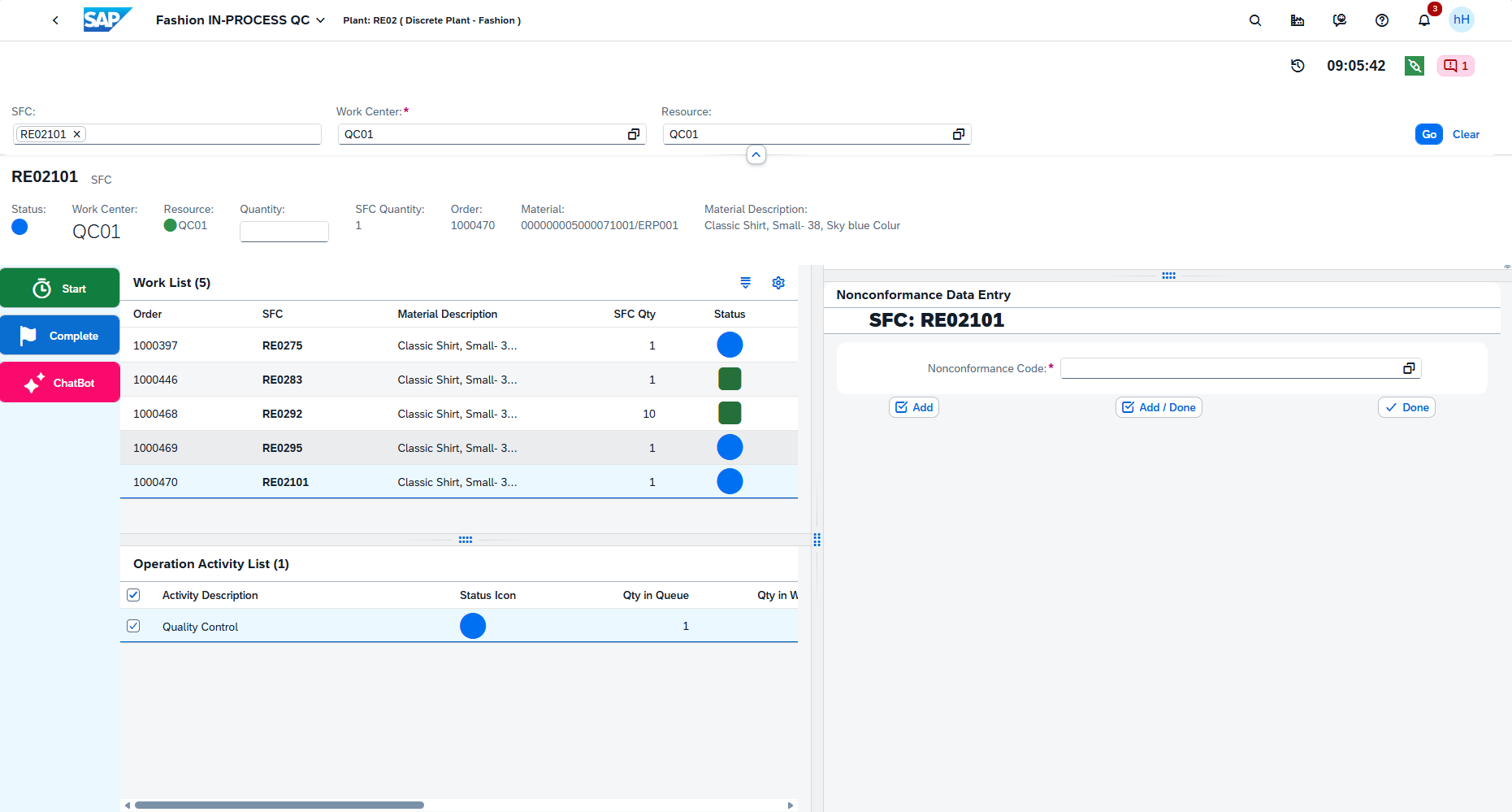This screenshot has width=1512, height=812.
Task: Click the Work List sort icon
Action: [x=745, y=283]
